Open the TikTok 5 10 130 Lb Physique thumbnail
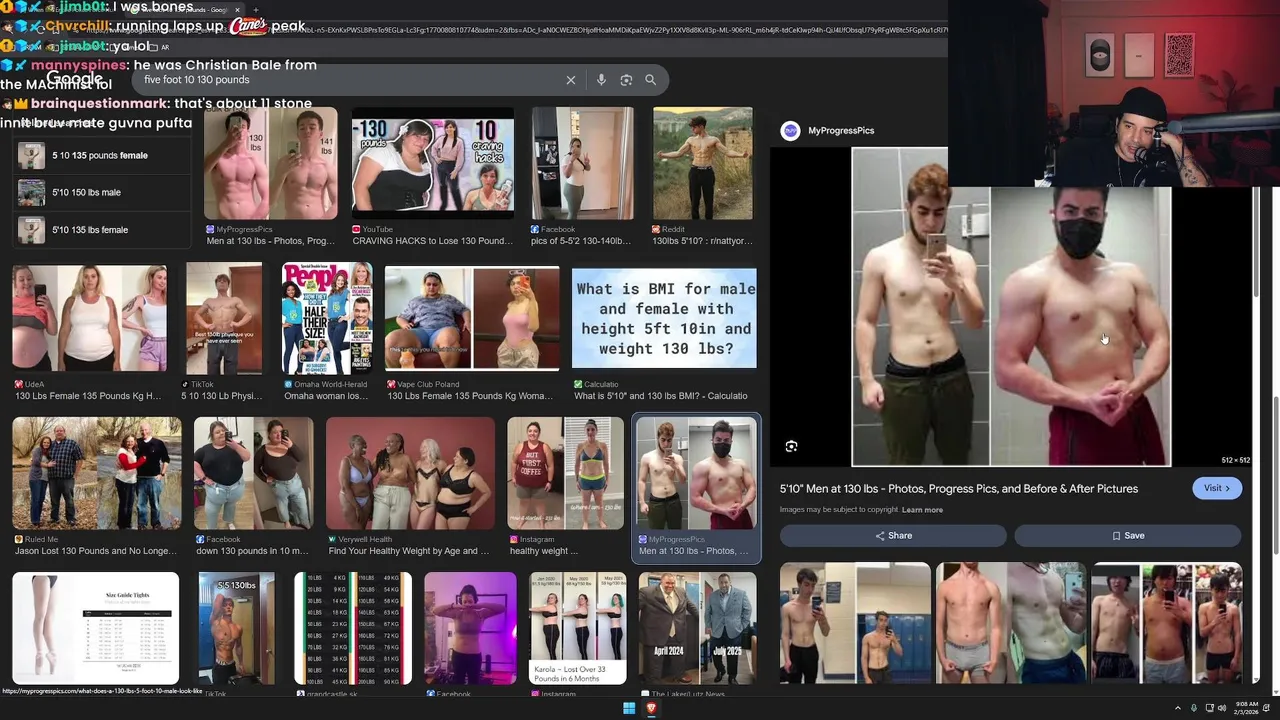The image size is (1280, 720). (224, 319)
